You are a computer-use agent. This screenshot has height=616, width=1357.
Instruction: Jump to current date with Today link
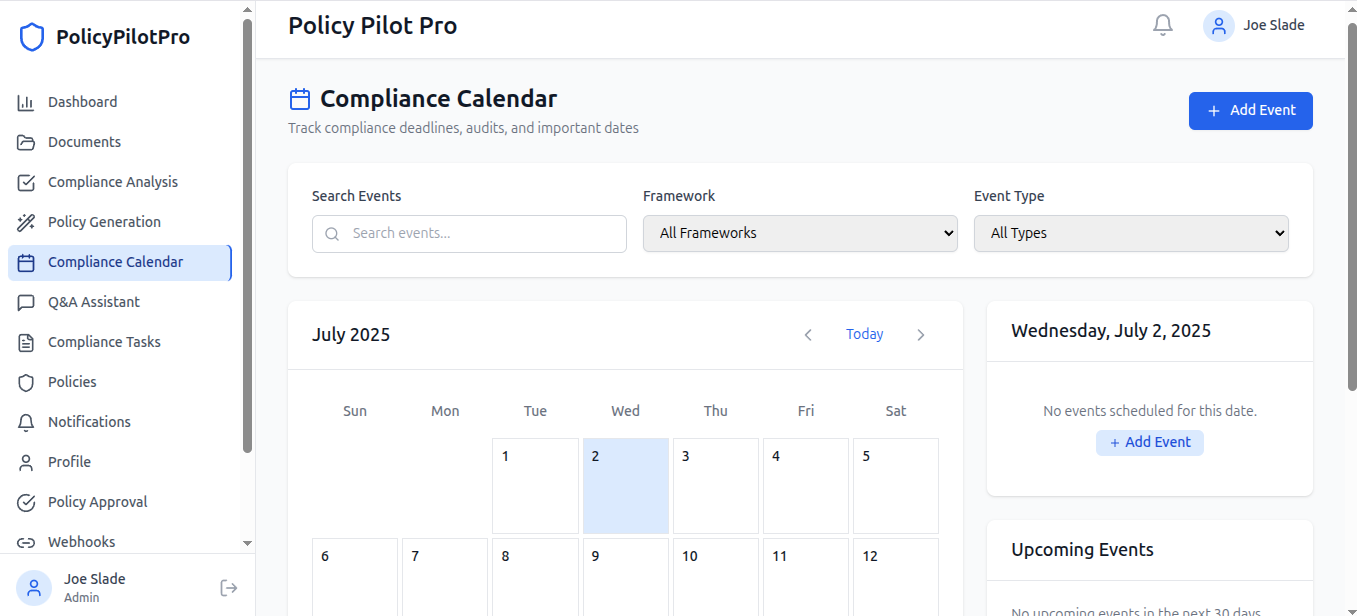pos(864,334)
